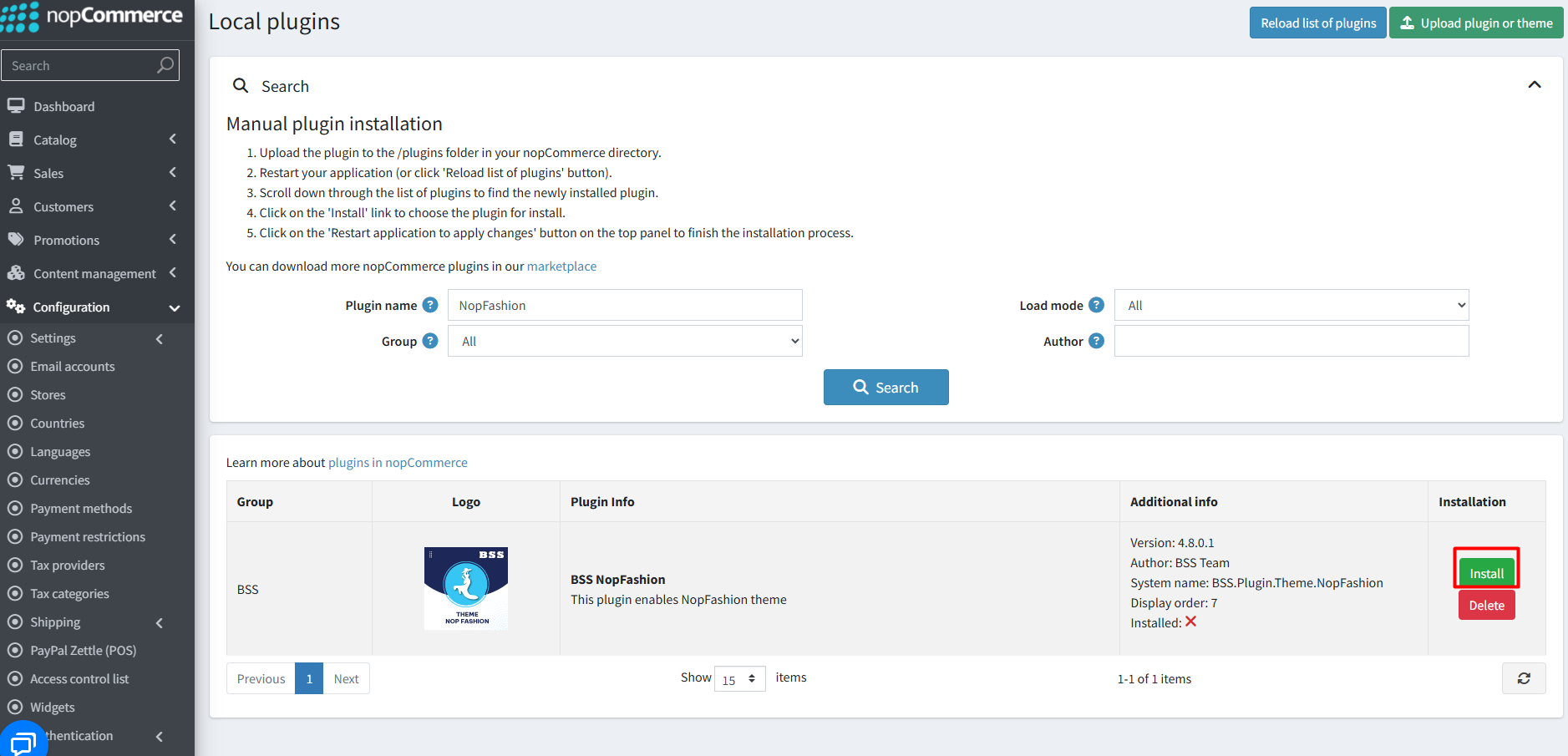Screen dimensions: 1568x756
Task: Click the Author help question icon
Action: 1097,341
